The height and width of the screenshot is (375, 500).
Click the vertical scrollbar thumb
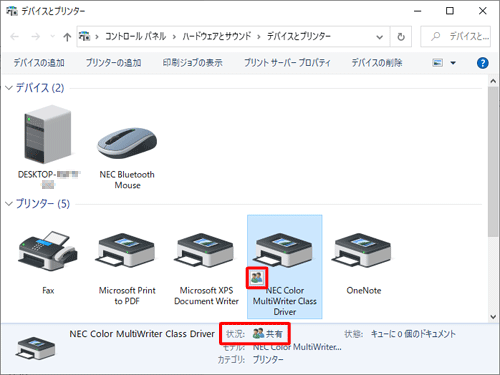(493, 162)
